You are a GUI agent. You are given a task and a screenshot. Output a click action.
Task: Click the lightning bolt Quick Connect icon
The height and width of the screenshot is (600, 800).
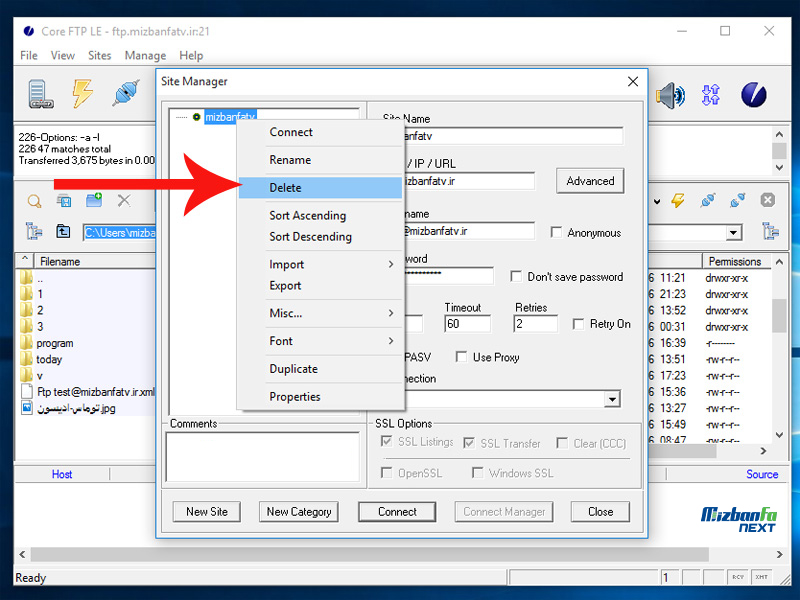[x=82, y=93]
